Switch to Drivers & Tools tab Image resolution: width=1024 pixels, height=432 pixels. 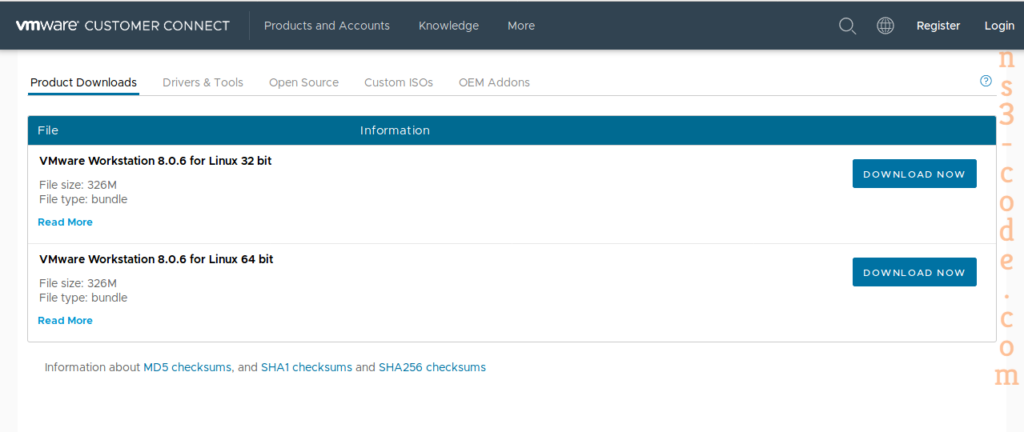point(202,83)
